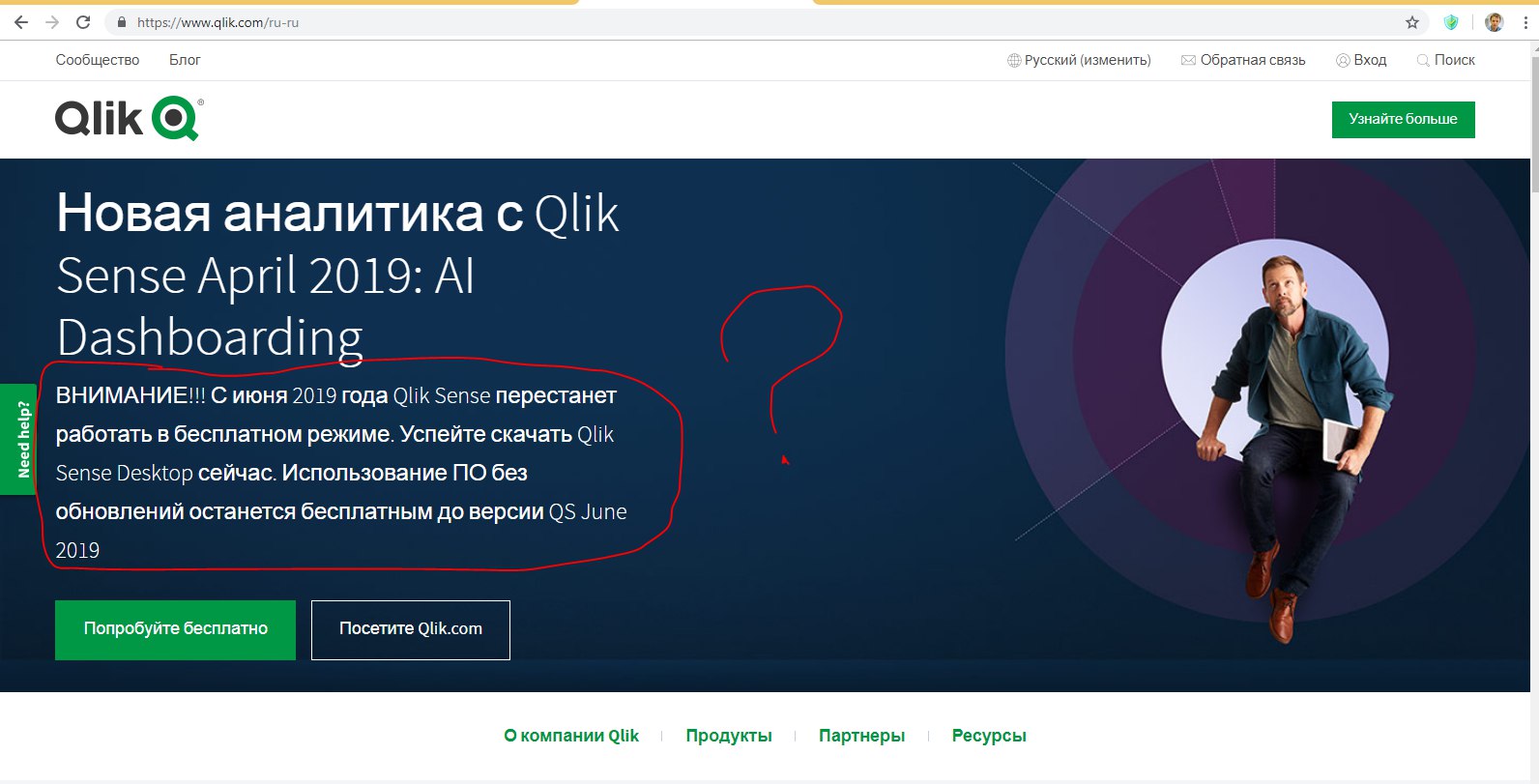Click the page vertical scrollbar thumb
1539x784 pixels.
point(1535,126)
